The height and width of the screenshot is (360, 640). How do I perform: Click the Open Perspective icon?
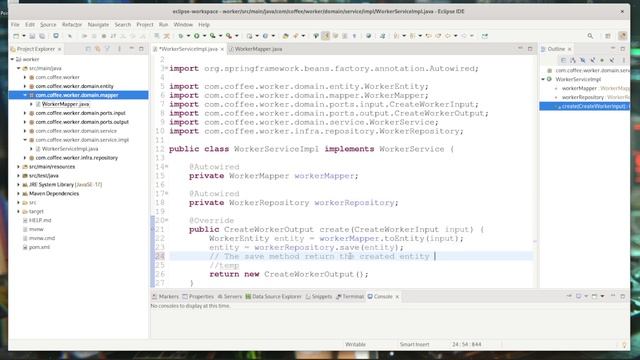[608, 36]
